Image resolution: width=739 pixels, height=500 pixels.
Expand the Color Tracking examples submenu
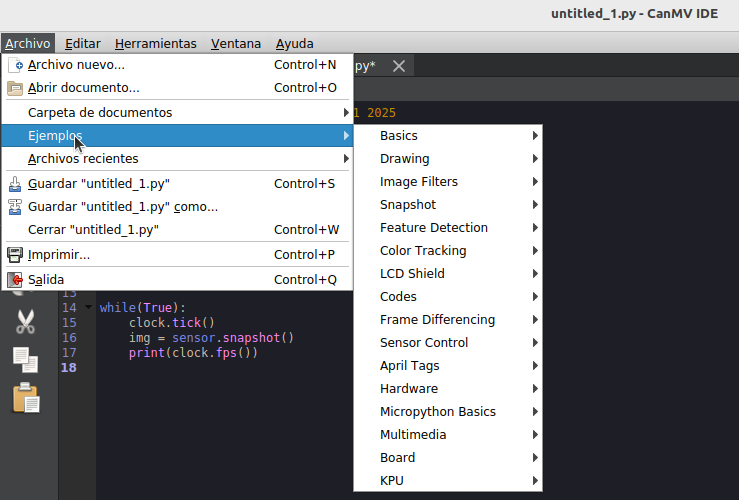click(x=448, y=251)
